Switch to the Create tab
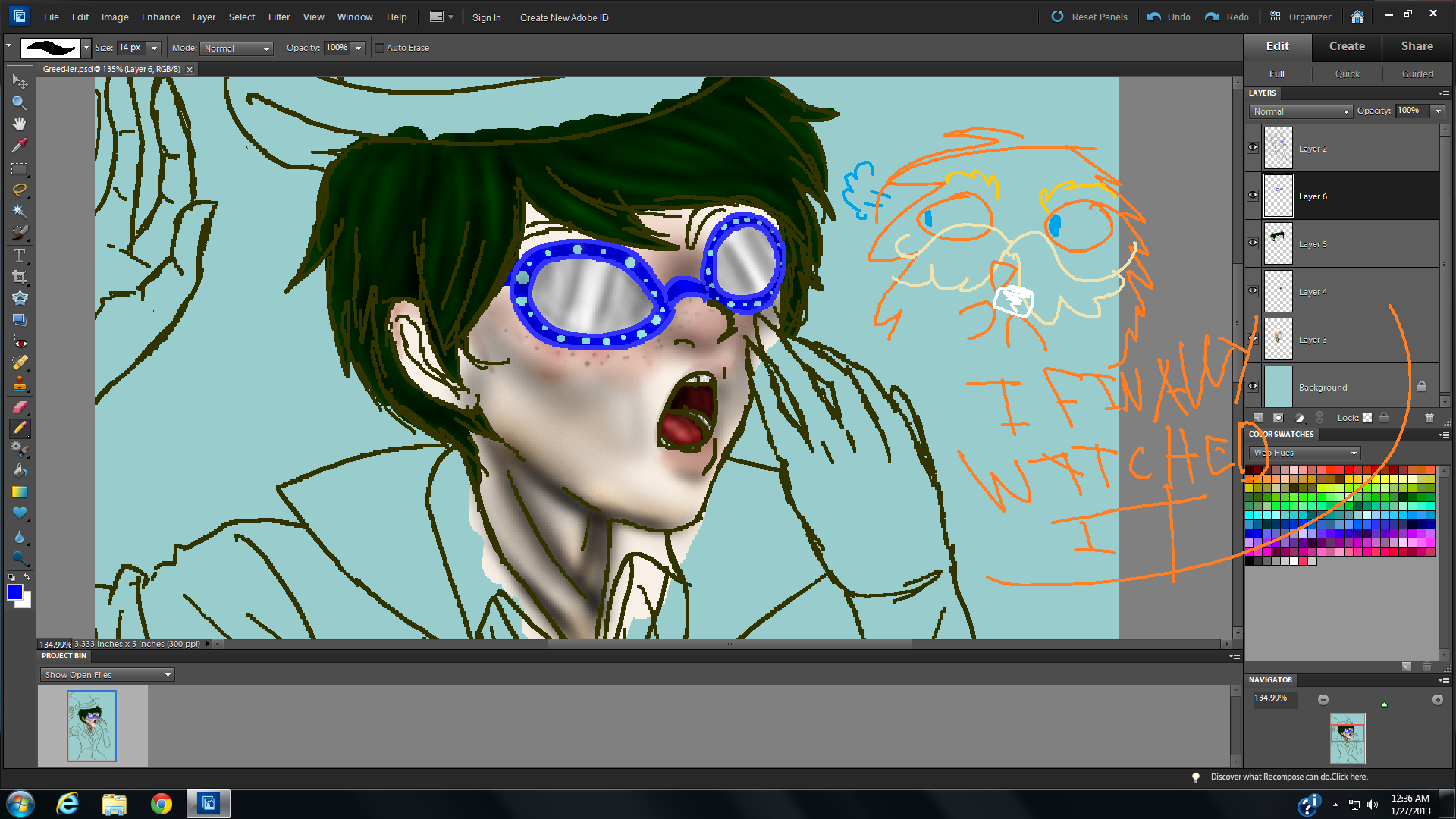The height and width of the screenshot is (819, 1456). (x=1347, y=46)
